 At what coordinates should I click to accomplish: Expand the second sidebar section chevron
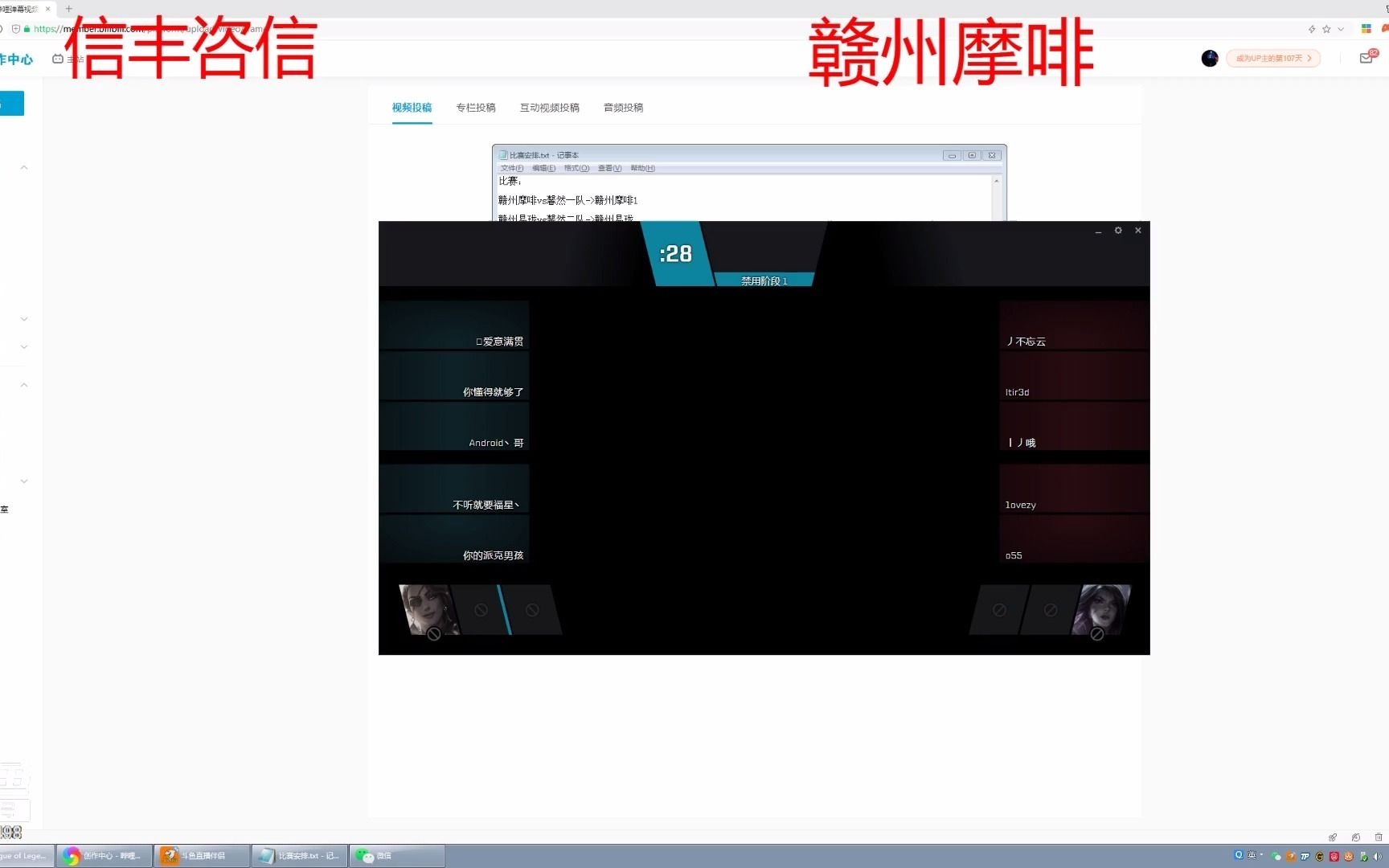(x=24, y=319)
